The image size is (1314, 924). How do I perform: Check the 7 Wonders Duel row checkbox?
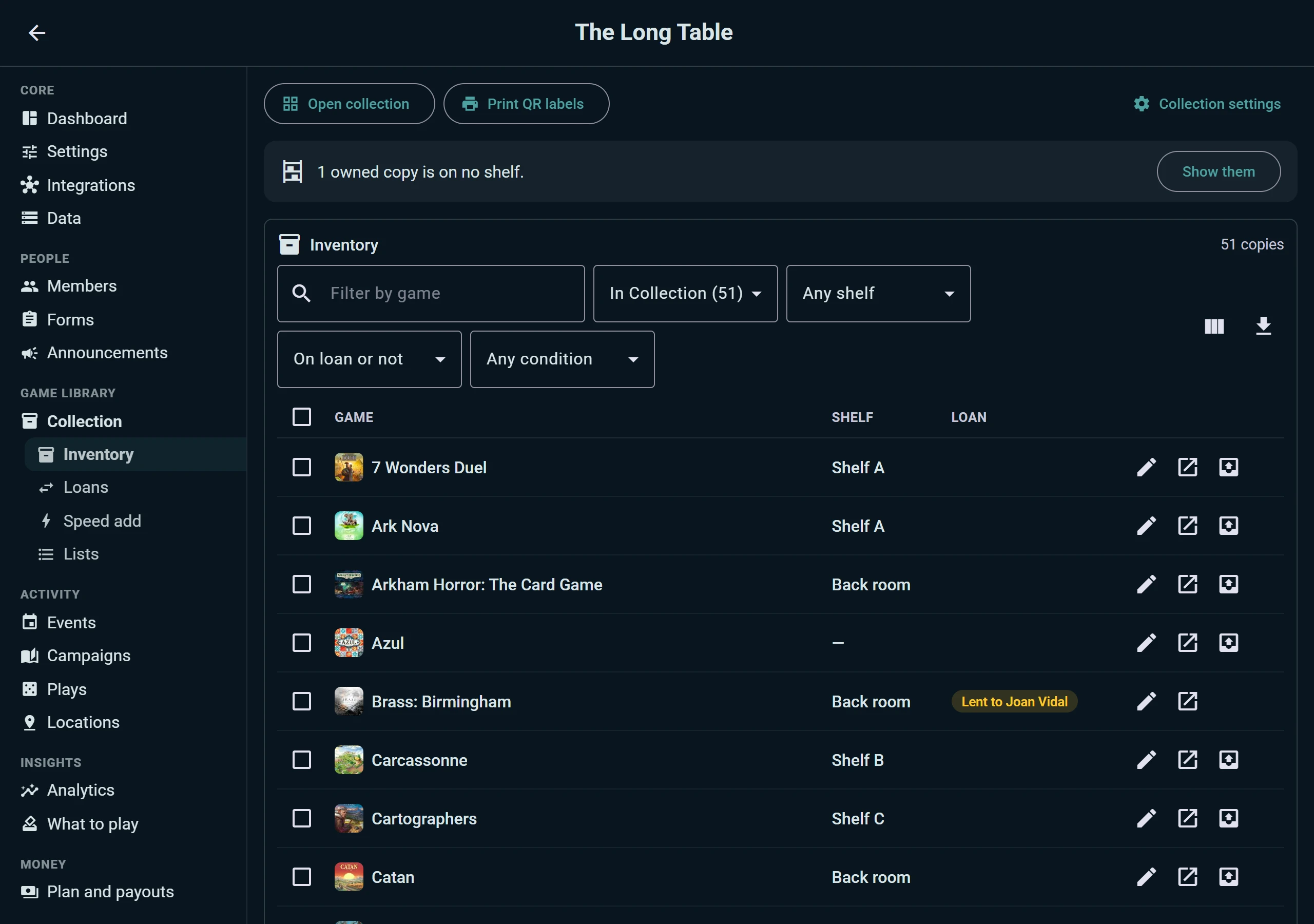tap(302, 467)
